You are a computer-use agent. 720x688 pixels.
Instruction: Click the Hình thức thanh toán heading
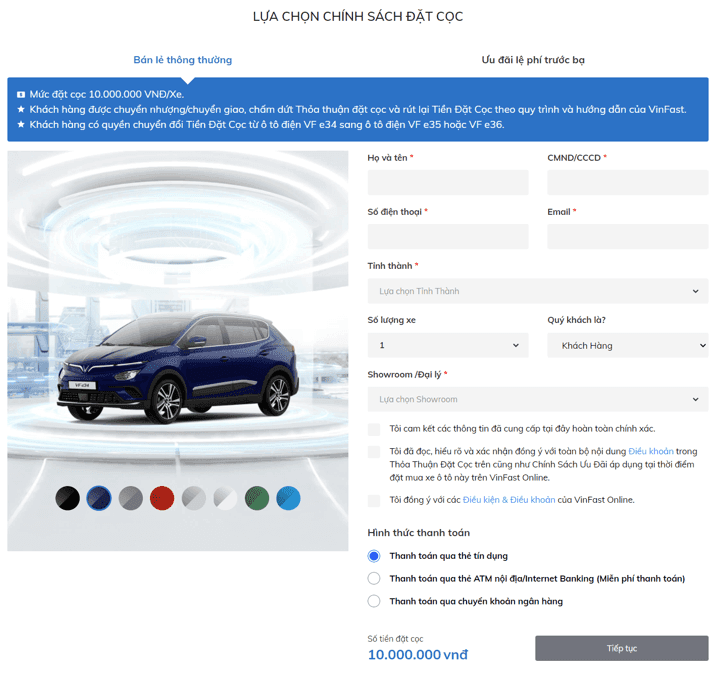click(x=418, y=533)
